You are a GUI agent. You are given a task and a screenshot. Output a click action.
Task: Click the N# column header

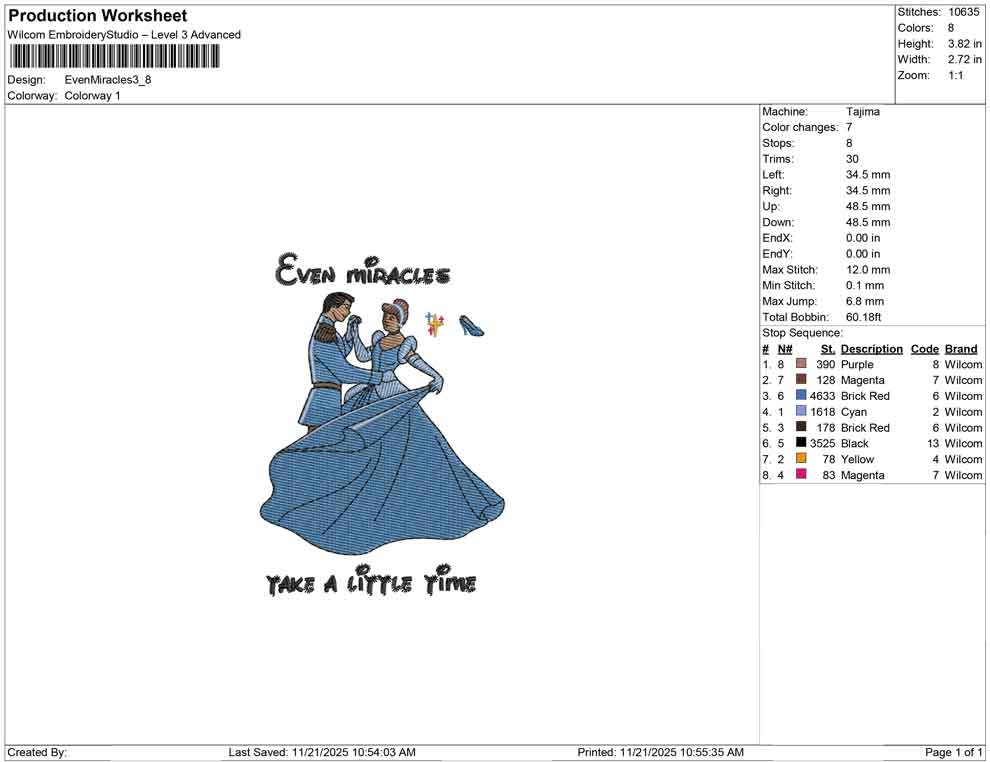click(785, 348)
